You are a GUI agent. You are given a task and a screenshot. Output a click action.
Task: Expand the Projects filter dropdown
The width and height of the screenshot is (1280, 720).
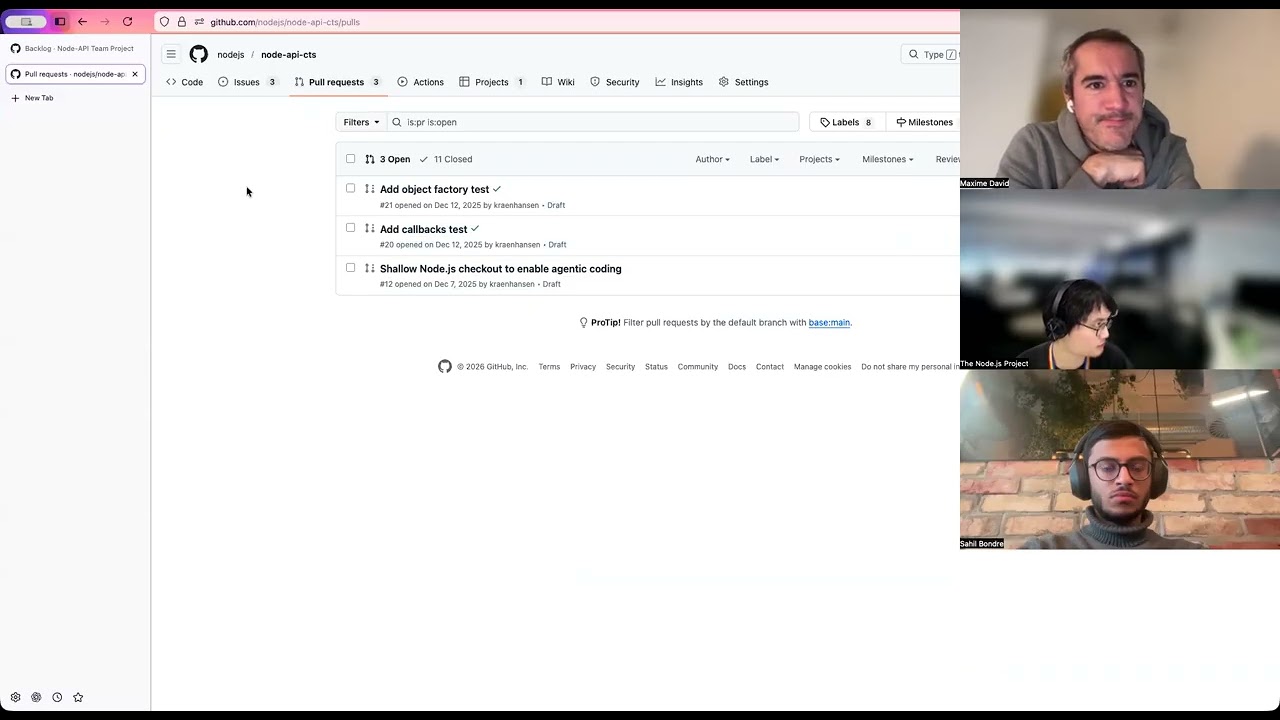tap(819, 159)
